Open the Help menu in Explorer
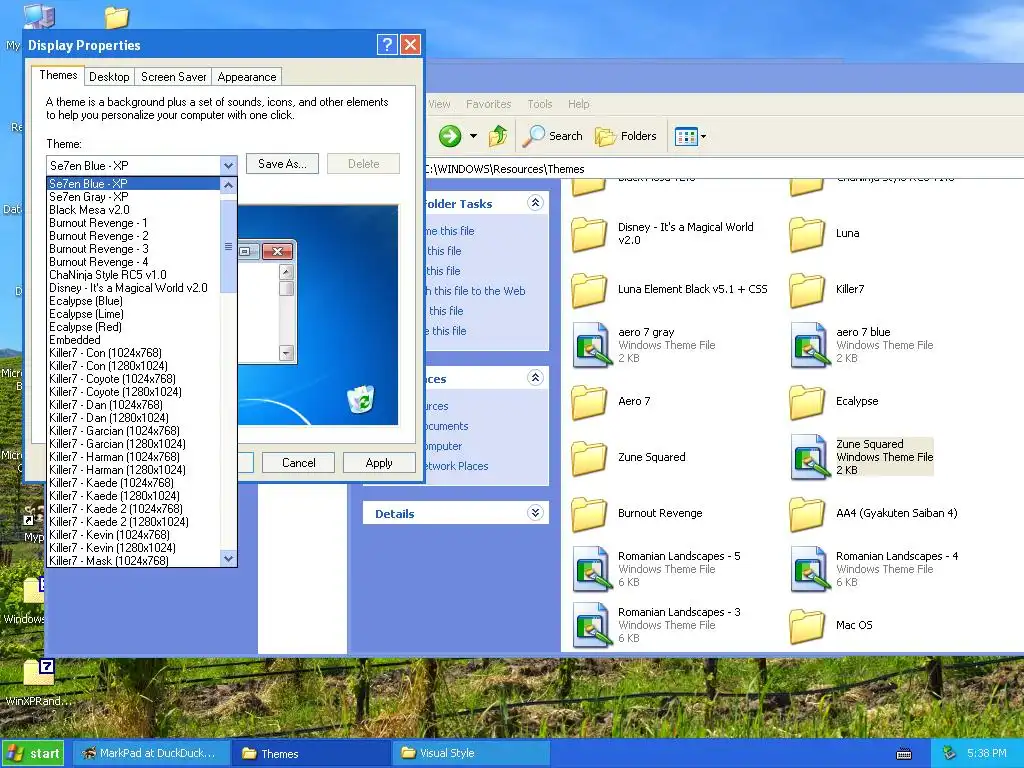The image size is (1024, 768). coord(579,104)
